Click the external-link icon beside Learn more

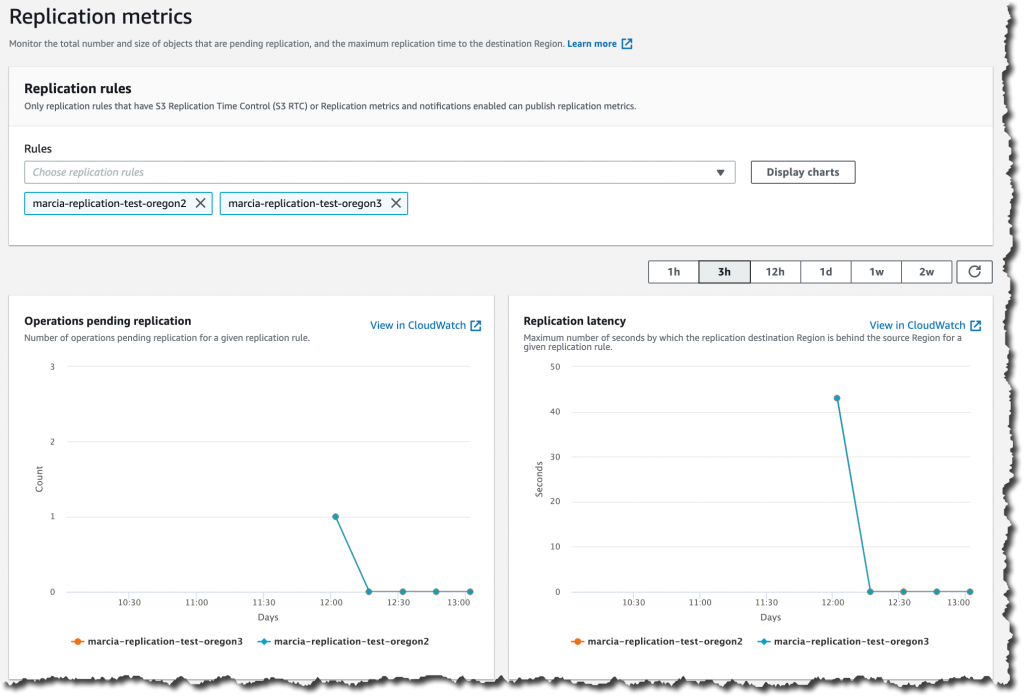(627, 43)
